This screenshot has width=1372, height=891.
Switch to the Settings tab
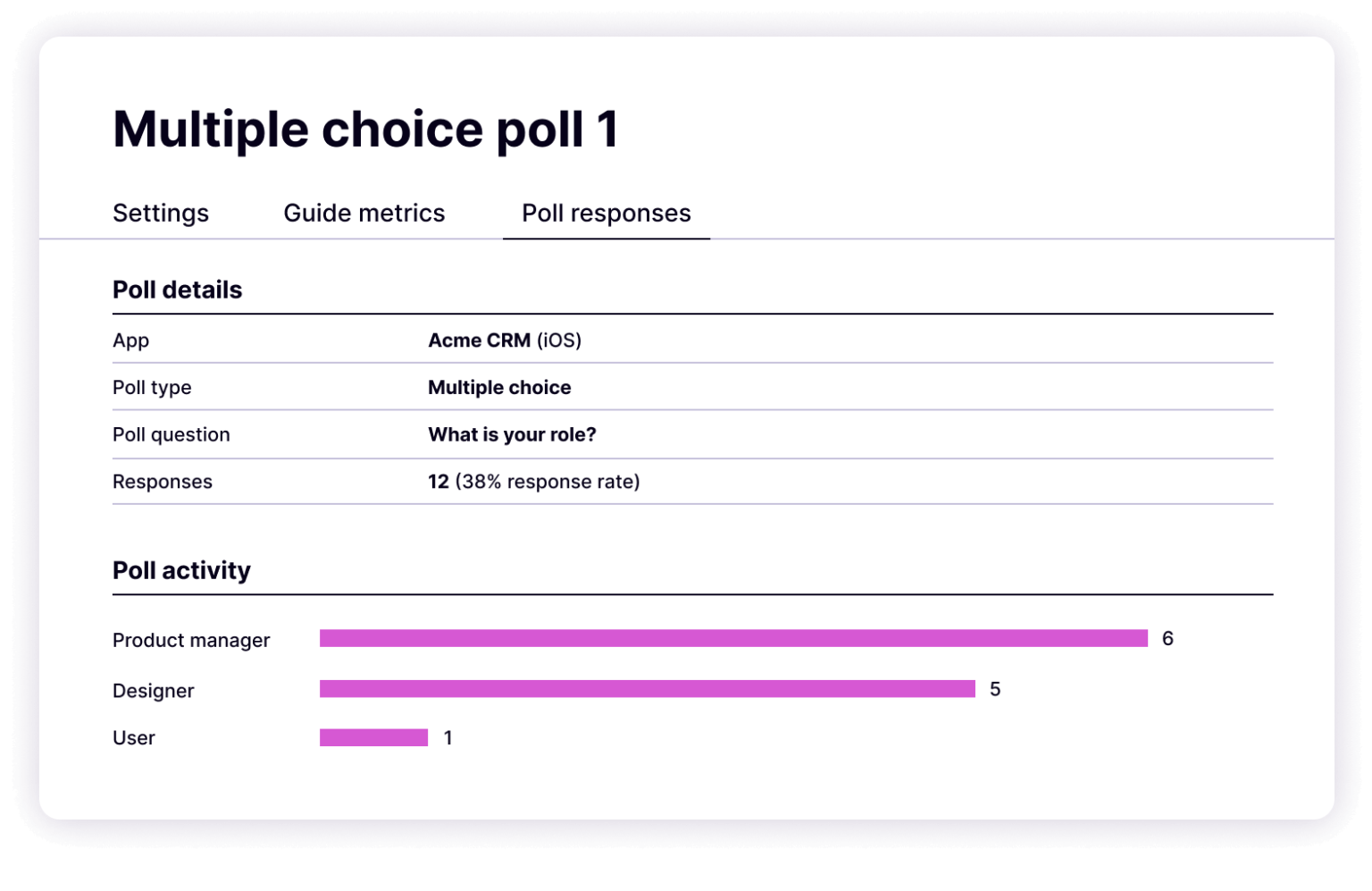[161, 213]
